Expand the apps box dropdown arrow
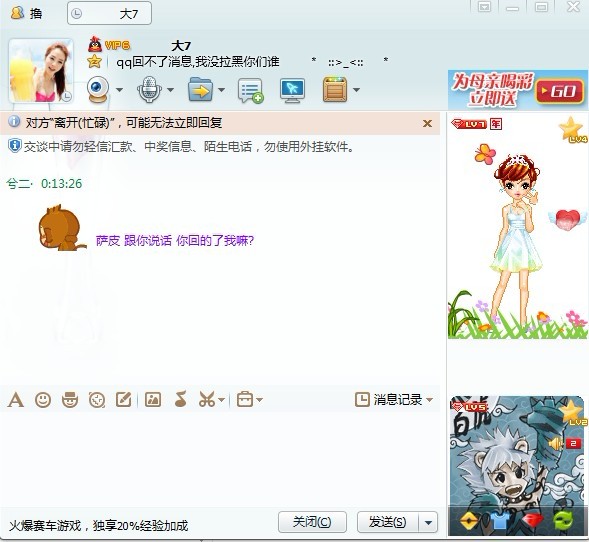The height and width of the screenshot is (542, 589). pos(356,90)
